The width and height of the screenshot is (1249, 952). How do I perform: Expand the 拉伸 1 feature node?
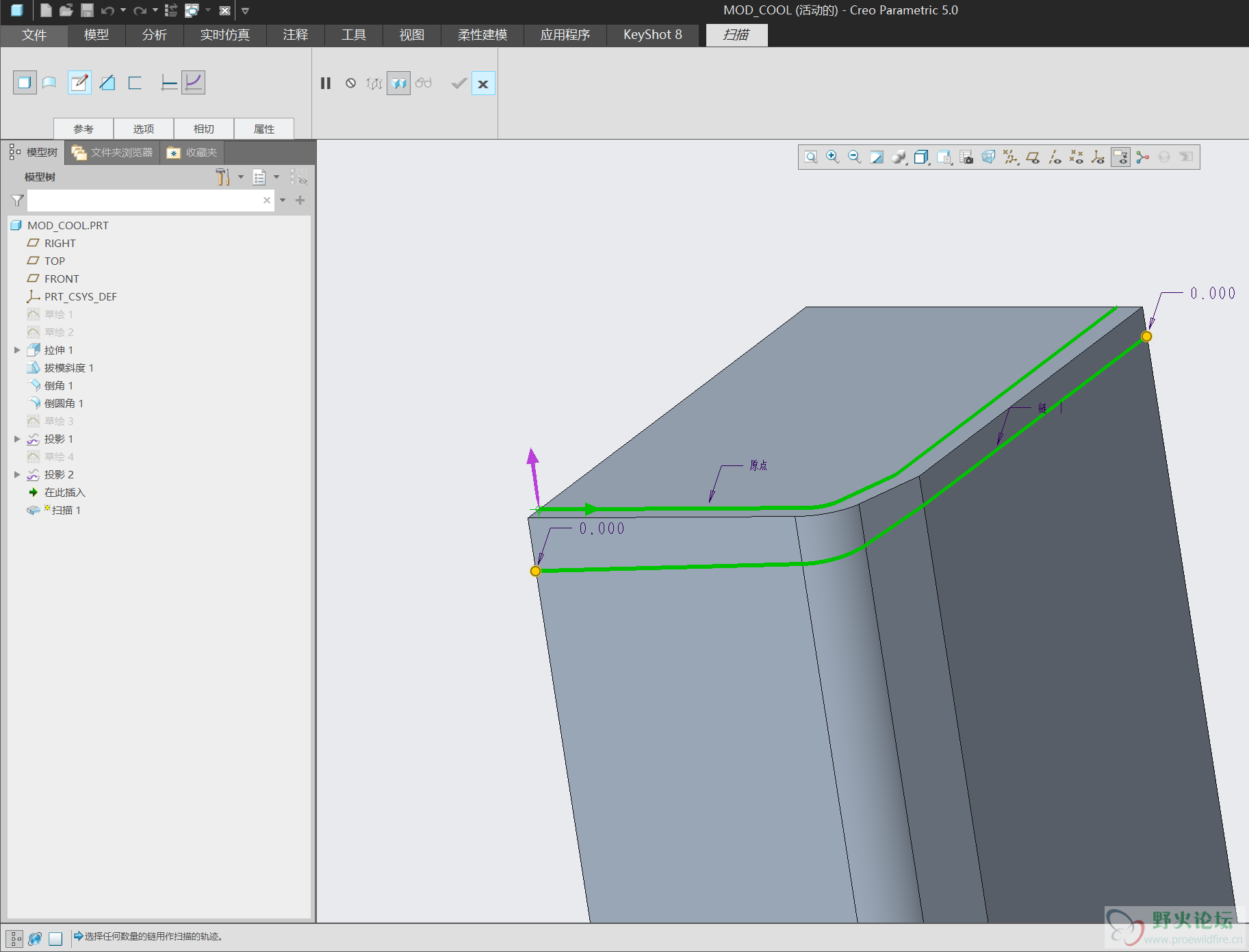17,350
